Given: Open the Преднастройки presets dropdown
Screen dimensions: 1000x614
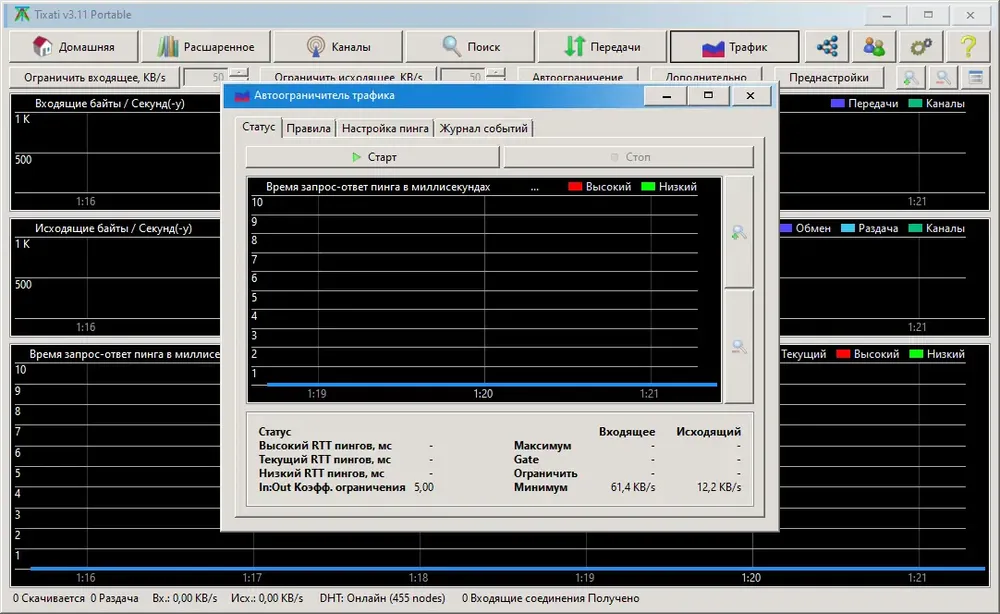Looking at the screenshot, I should tap(828, 78).
